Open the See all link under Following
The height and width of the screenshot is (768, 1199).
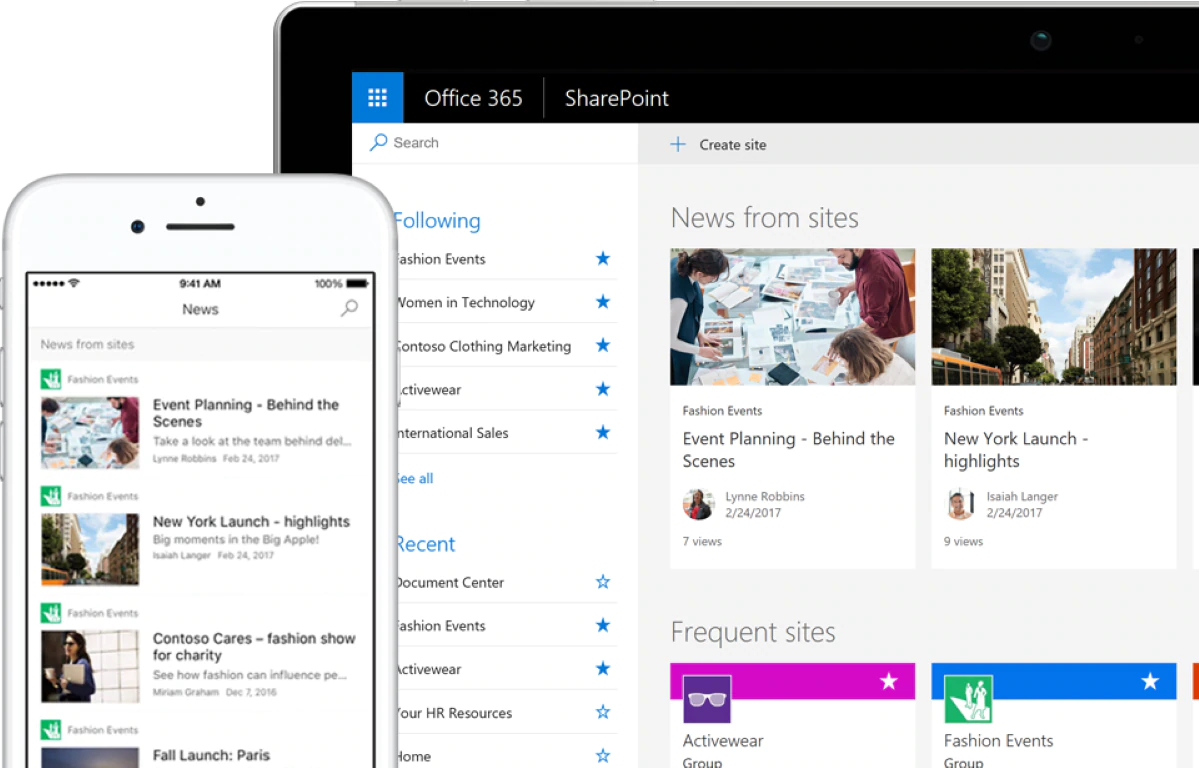pyautogui.click(x=413, y=478)
